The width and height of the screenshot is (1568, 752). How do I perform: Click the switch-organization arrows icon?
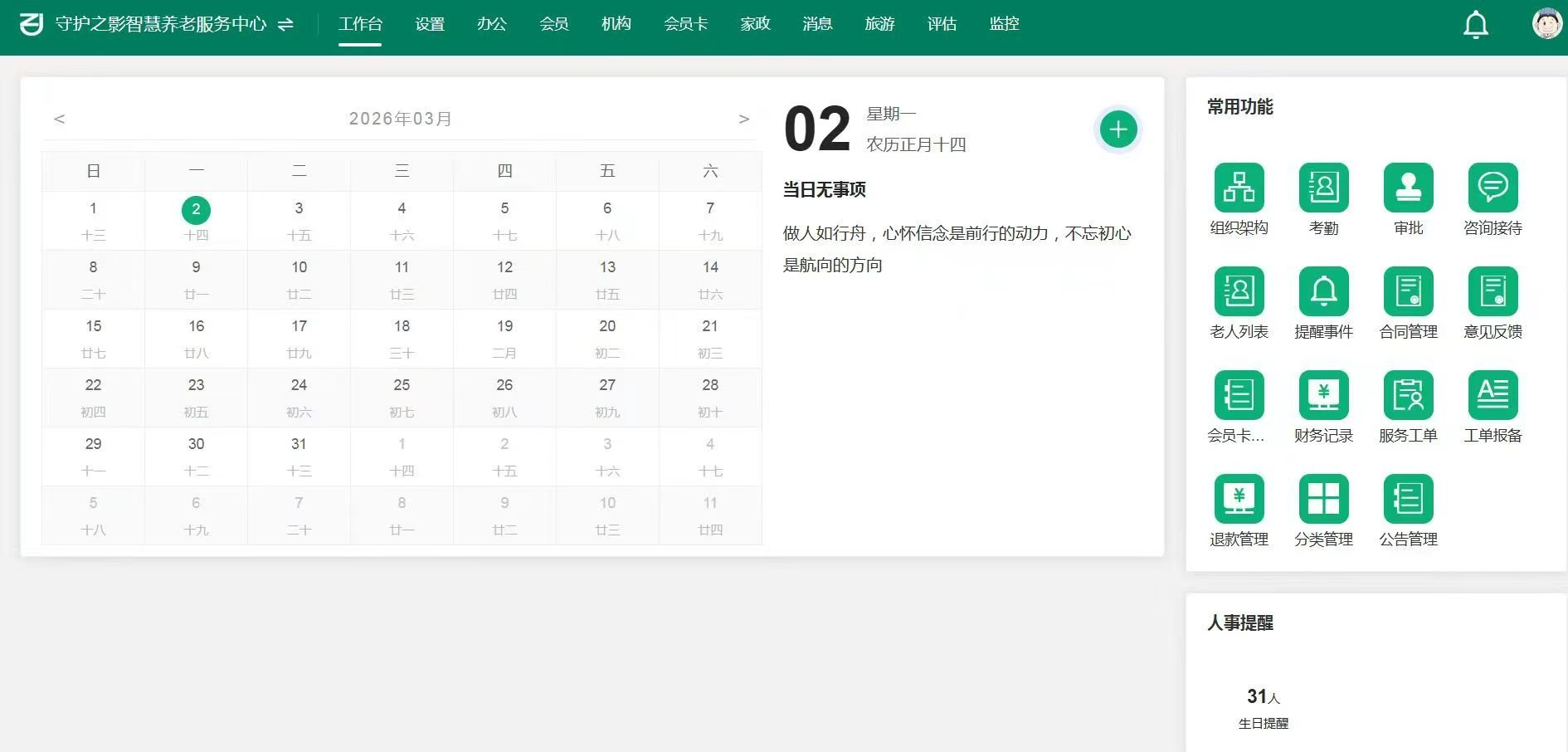point(285,25)
